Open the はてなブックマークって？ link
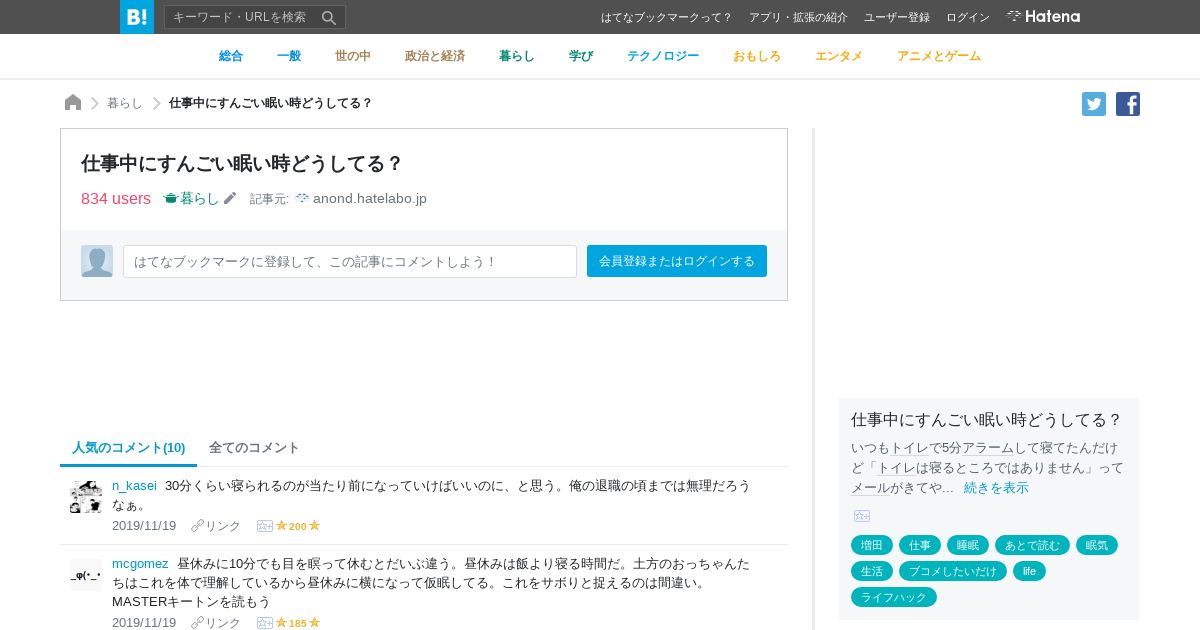The height and width of the screenshot is (630, 1200). [x=666, y=17]
